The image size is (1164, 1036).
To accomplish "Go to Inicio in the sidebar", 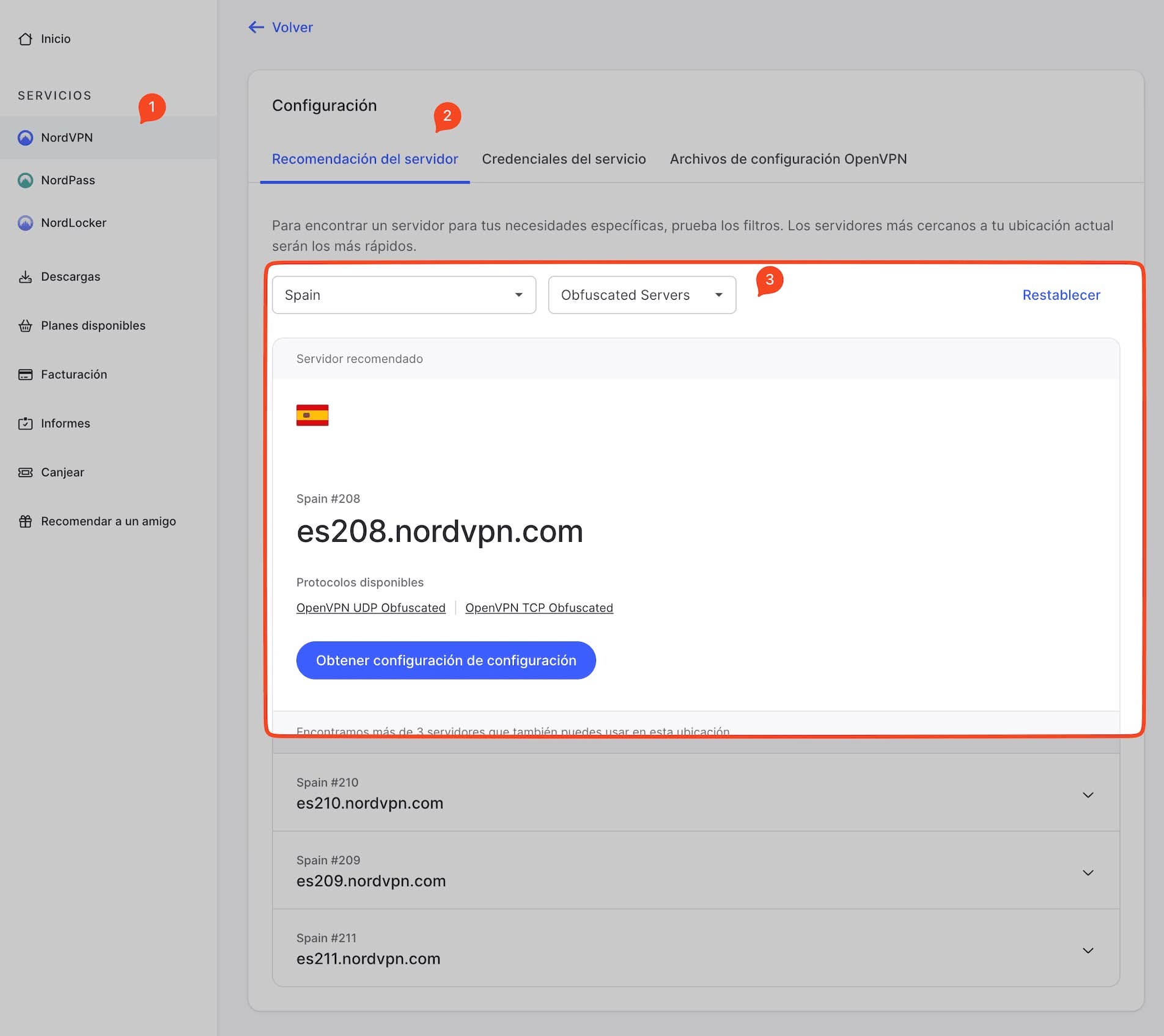I will click(56, 39).
